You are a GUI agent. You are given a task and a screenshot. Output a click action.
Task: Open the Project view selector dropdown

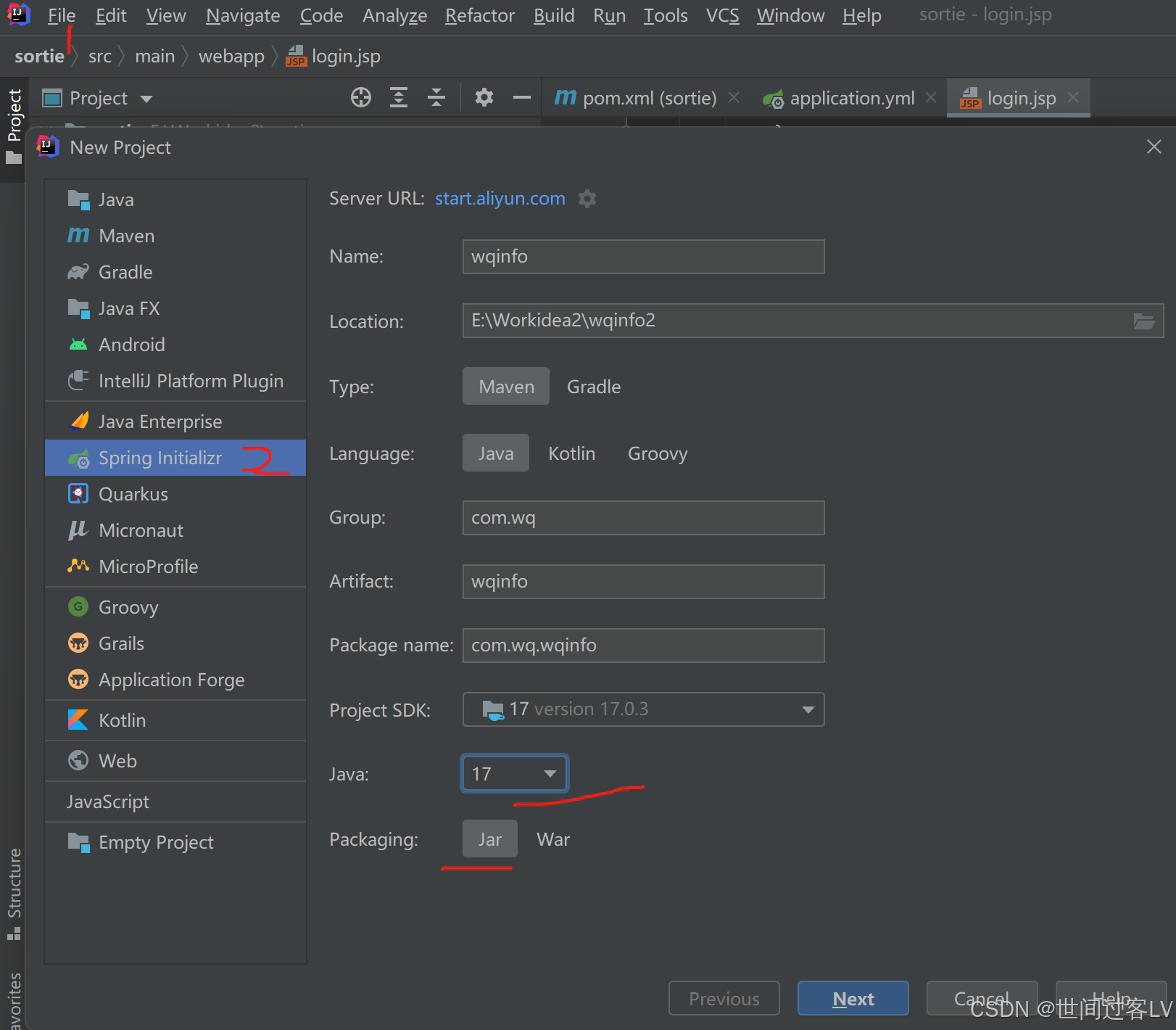click(98, 98)
